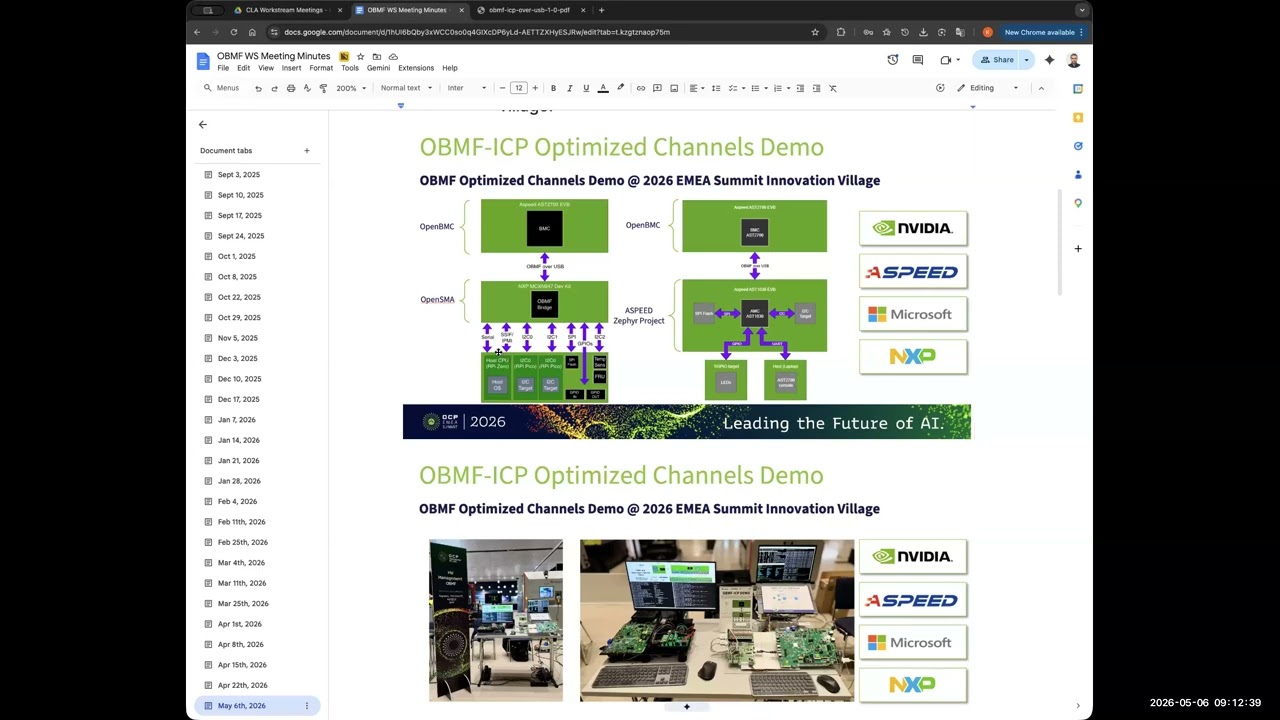
Task: Add a new document tab
Action: [x=307, y=151]
